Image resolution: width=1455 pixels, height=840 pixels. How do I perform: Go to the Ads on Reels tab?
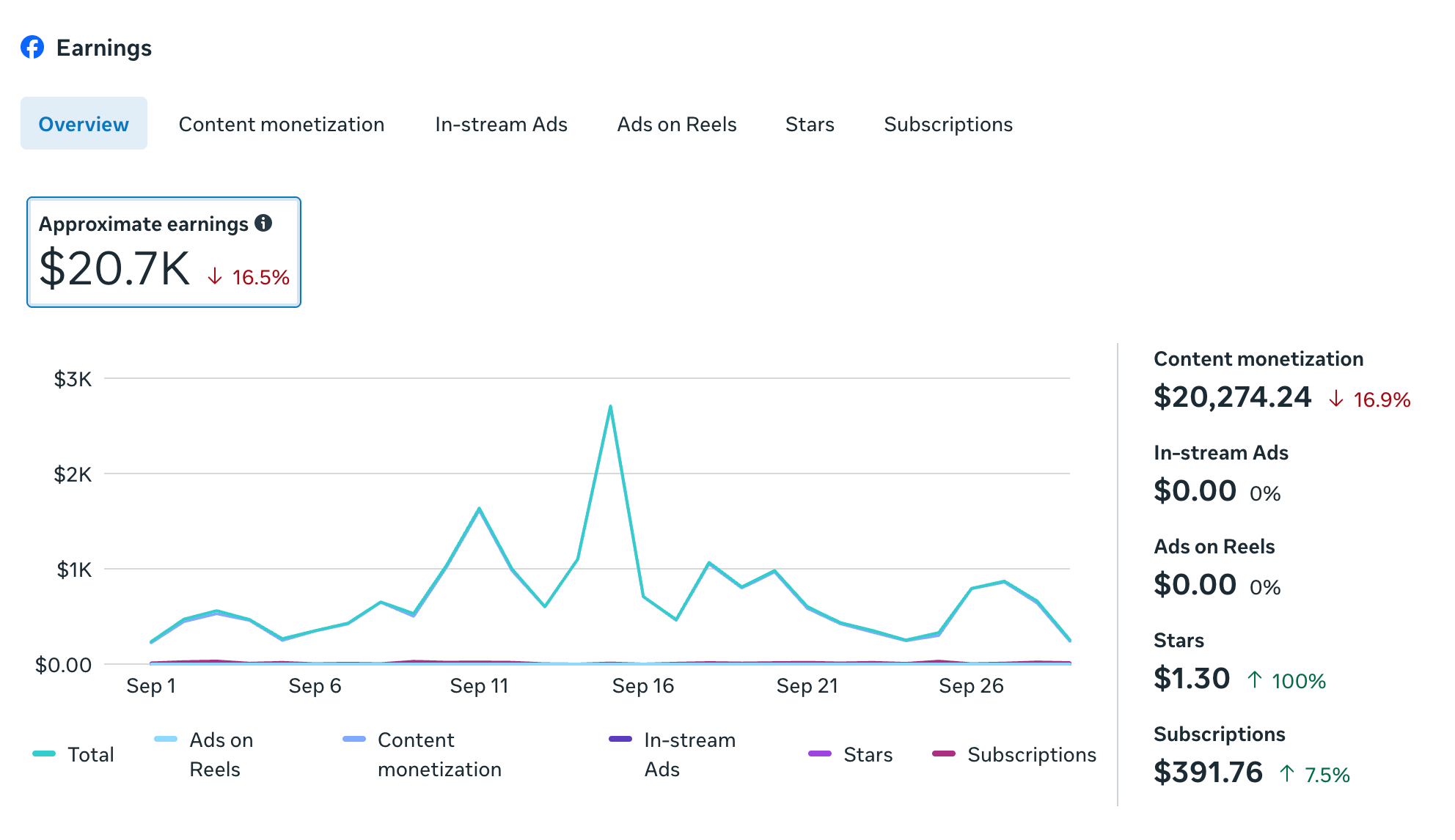pos(676,124)
